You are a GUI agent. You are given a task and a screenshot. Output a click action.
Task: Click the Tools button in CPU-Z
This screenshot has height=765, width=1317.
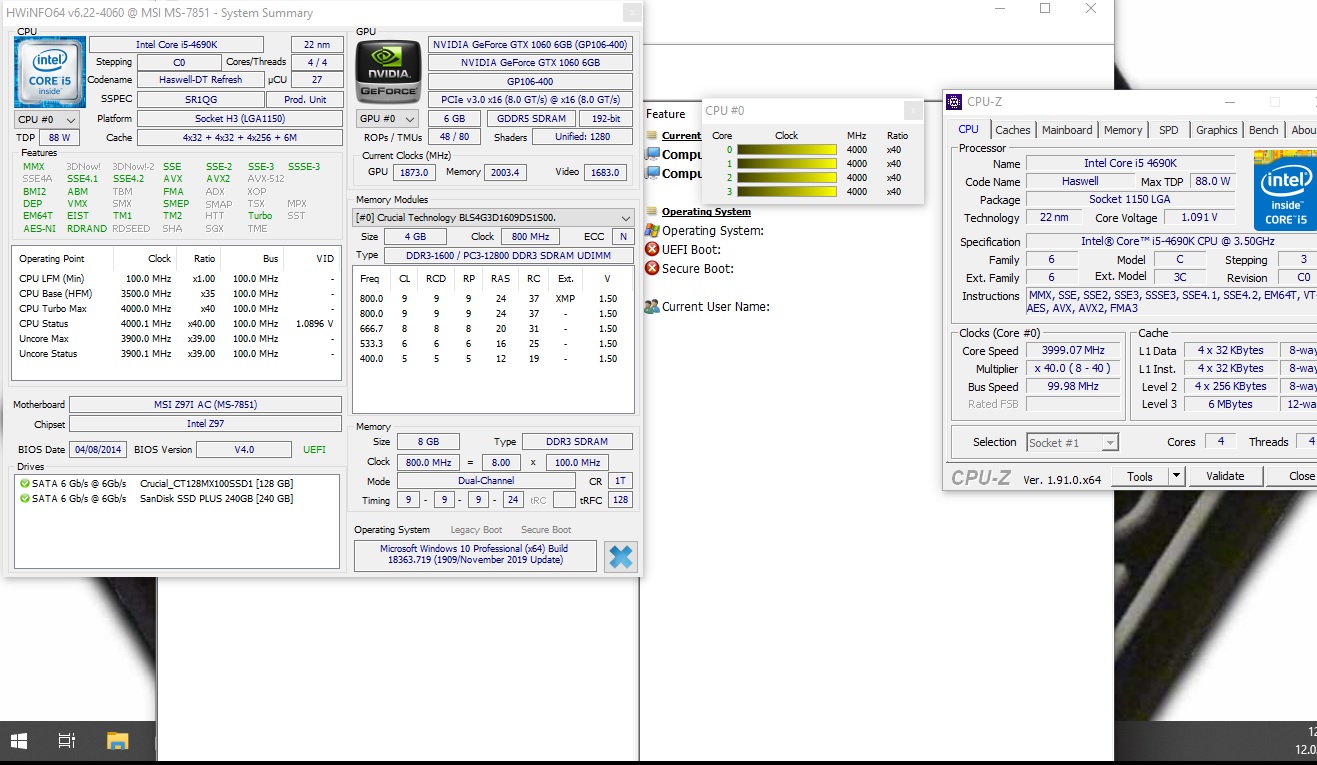tap(1140, 477)
